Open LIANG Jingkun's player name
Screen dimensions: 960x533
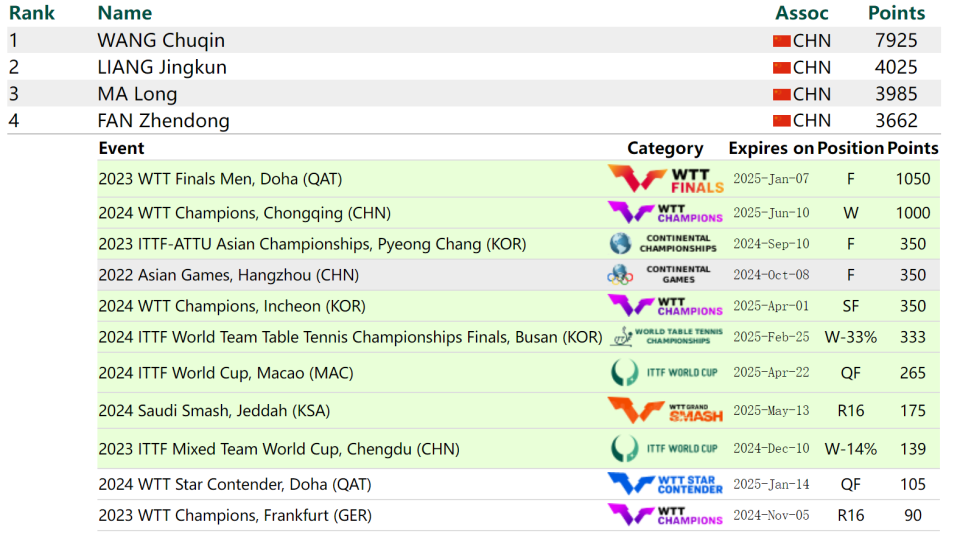coord(162,67)
